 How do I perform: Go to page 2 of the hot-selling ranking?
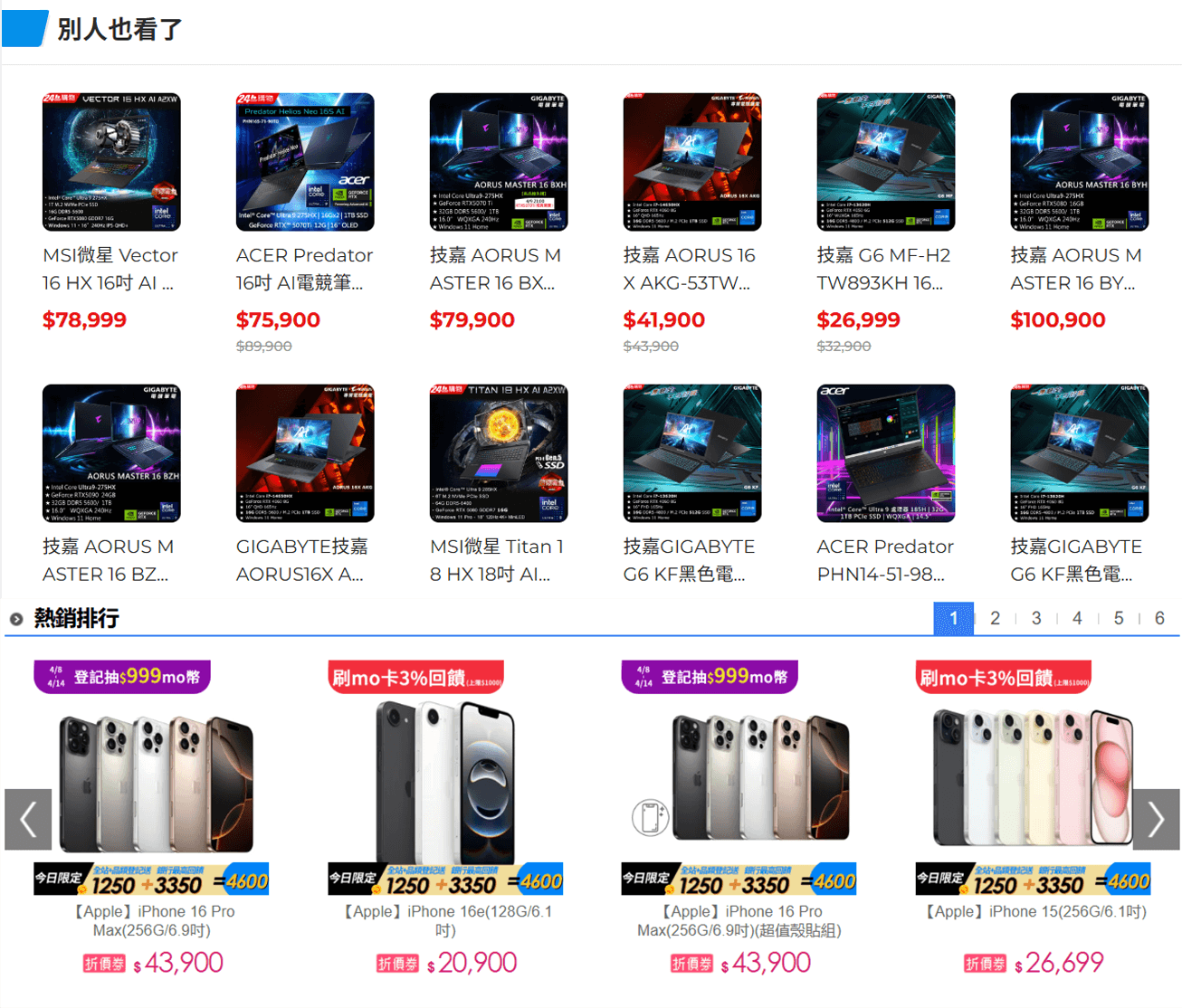pyautogui.click(x=995, y=618)
